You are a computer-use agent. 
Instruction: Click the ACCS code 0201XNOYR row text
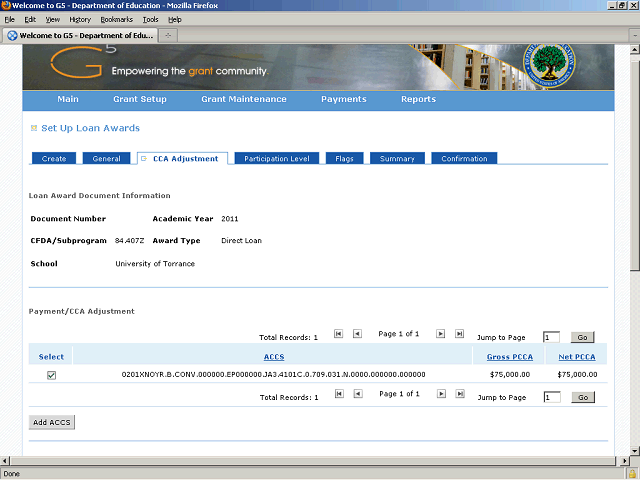(273, 374)
